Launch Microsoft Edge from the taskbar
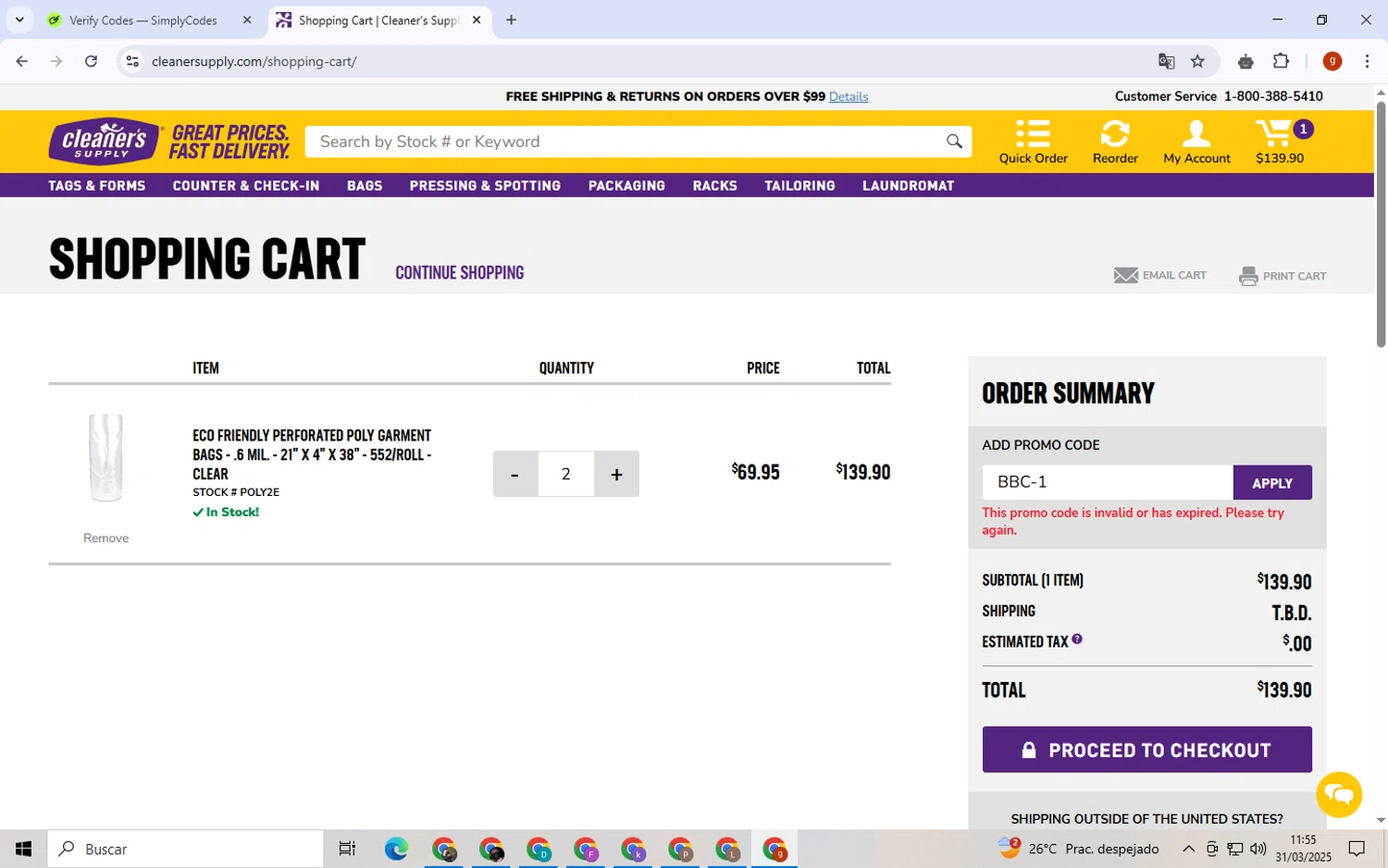Image resolution: width=1388 pixels, height=868 pixels. pyautogui.click(x=396, y=849)
